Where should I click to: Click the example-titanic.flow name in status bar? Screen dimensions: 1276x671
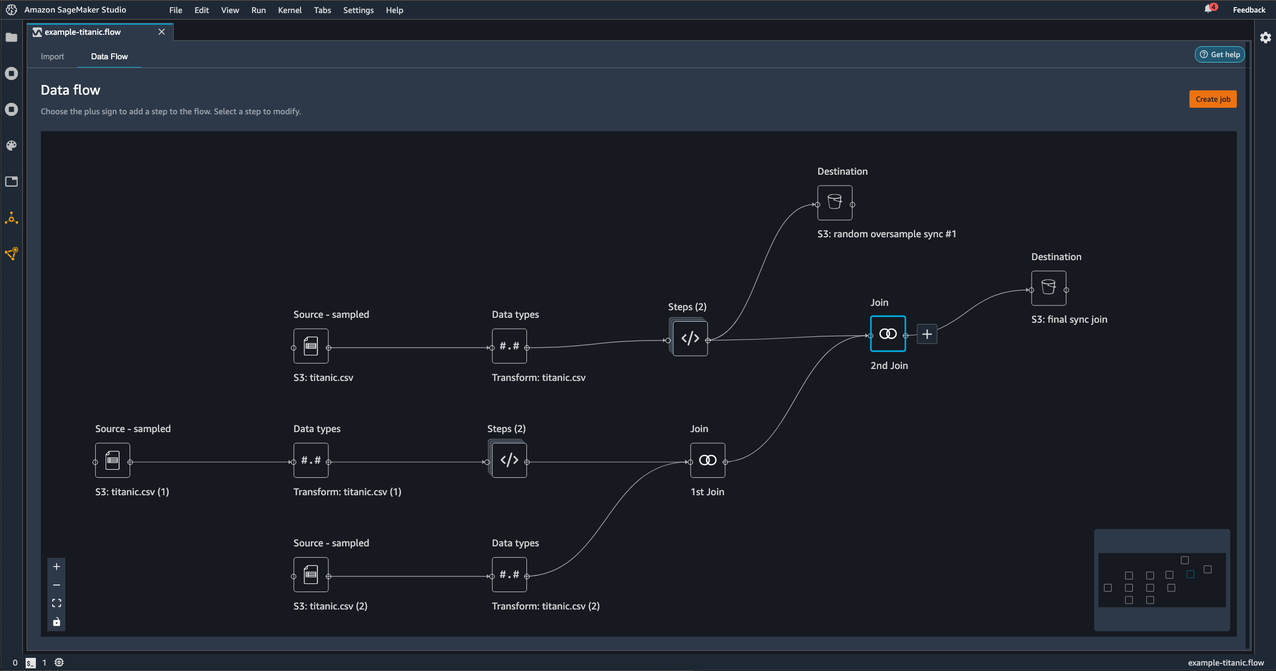(1225, 663)
